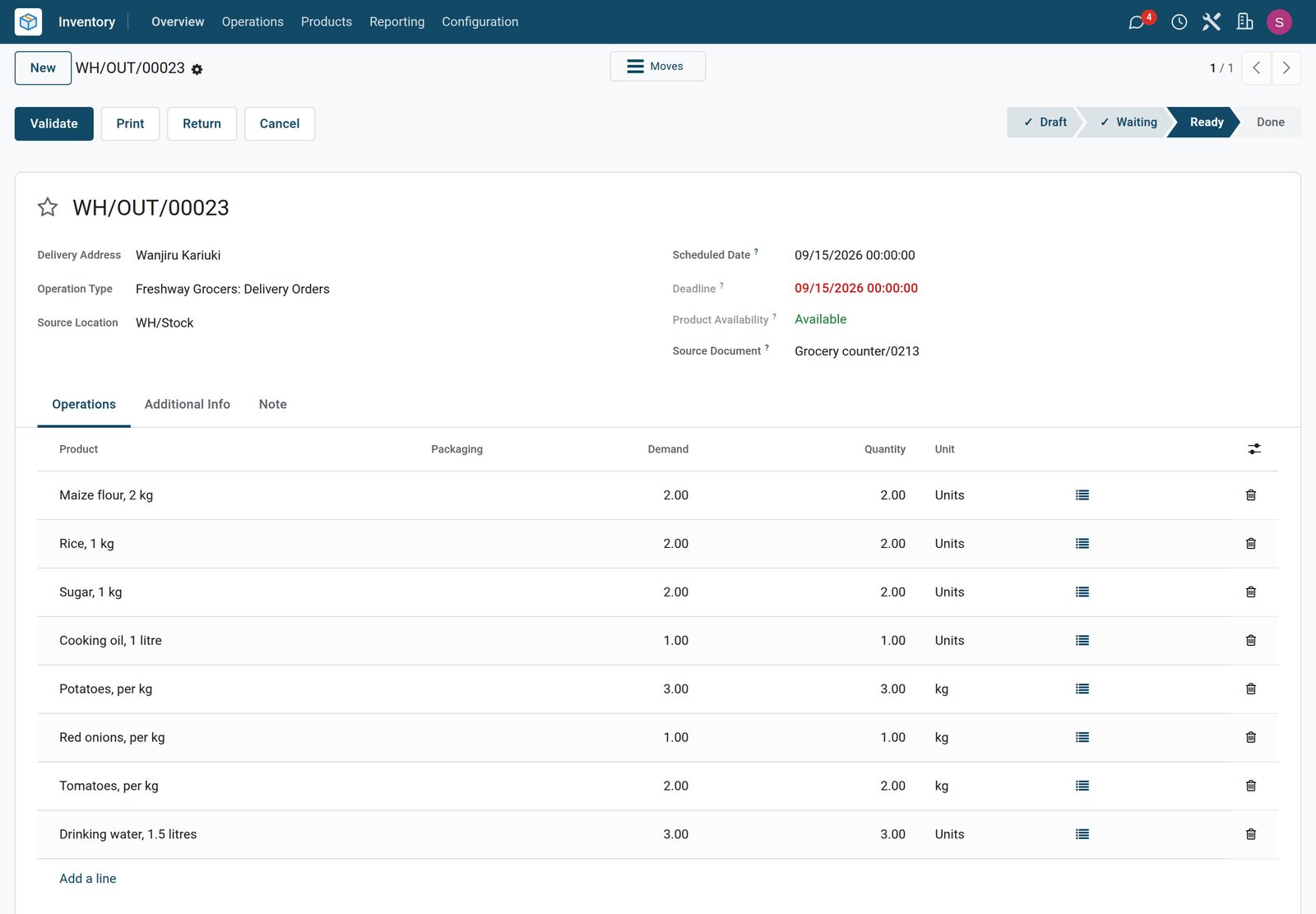The image size is (1316, 914).
Task: Open the column options adjust icon
Action: pos(1254,449)
